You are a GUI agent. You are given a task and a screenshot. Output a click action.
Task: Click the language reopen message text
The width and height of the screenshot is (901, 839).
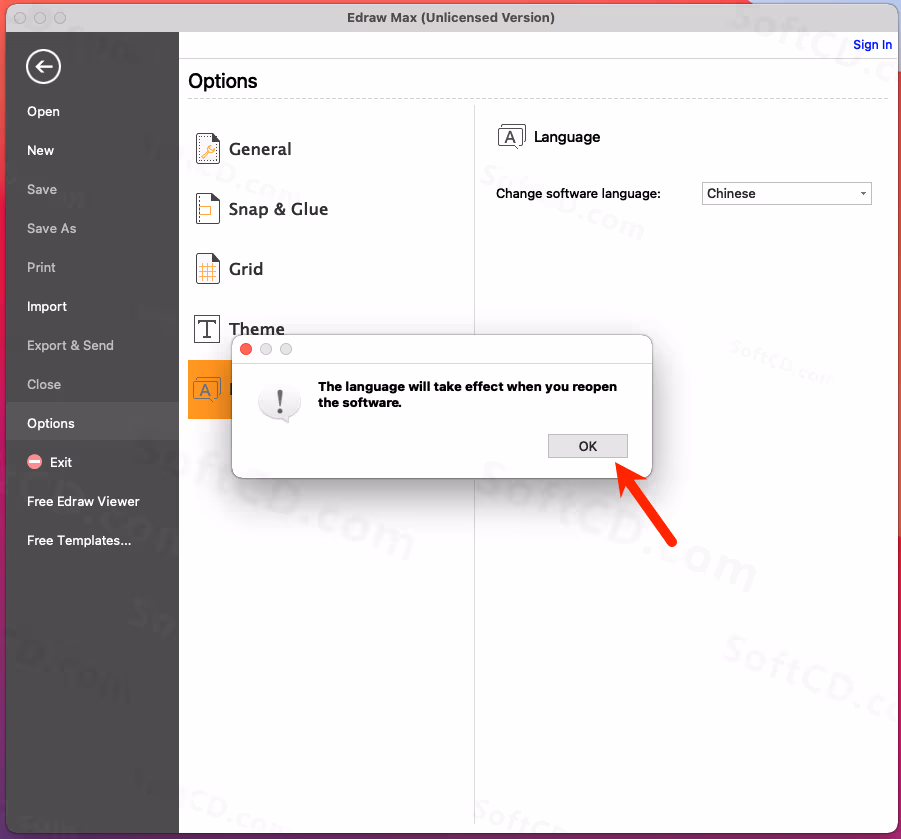pos(467,394)
